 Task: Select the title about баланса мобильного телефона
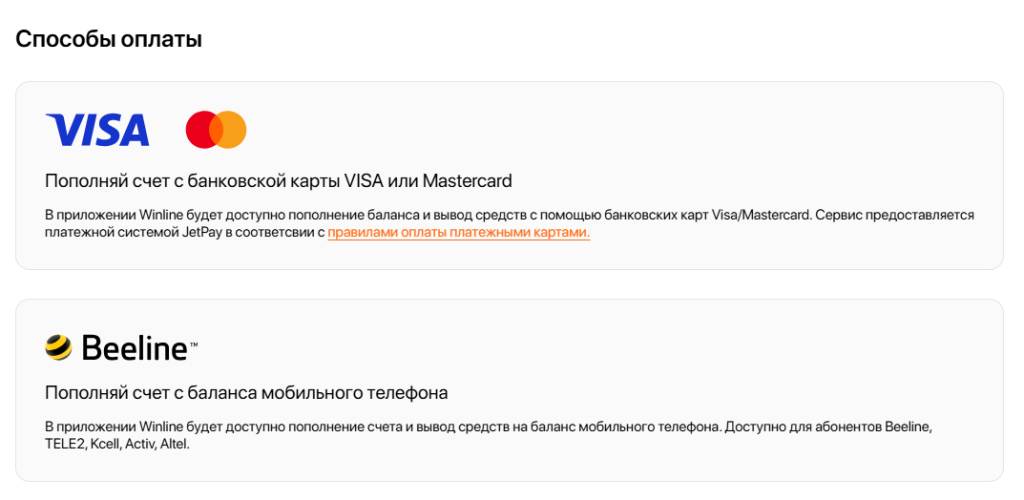[246, 394]
